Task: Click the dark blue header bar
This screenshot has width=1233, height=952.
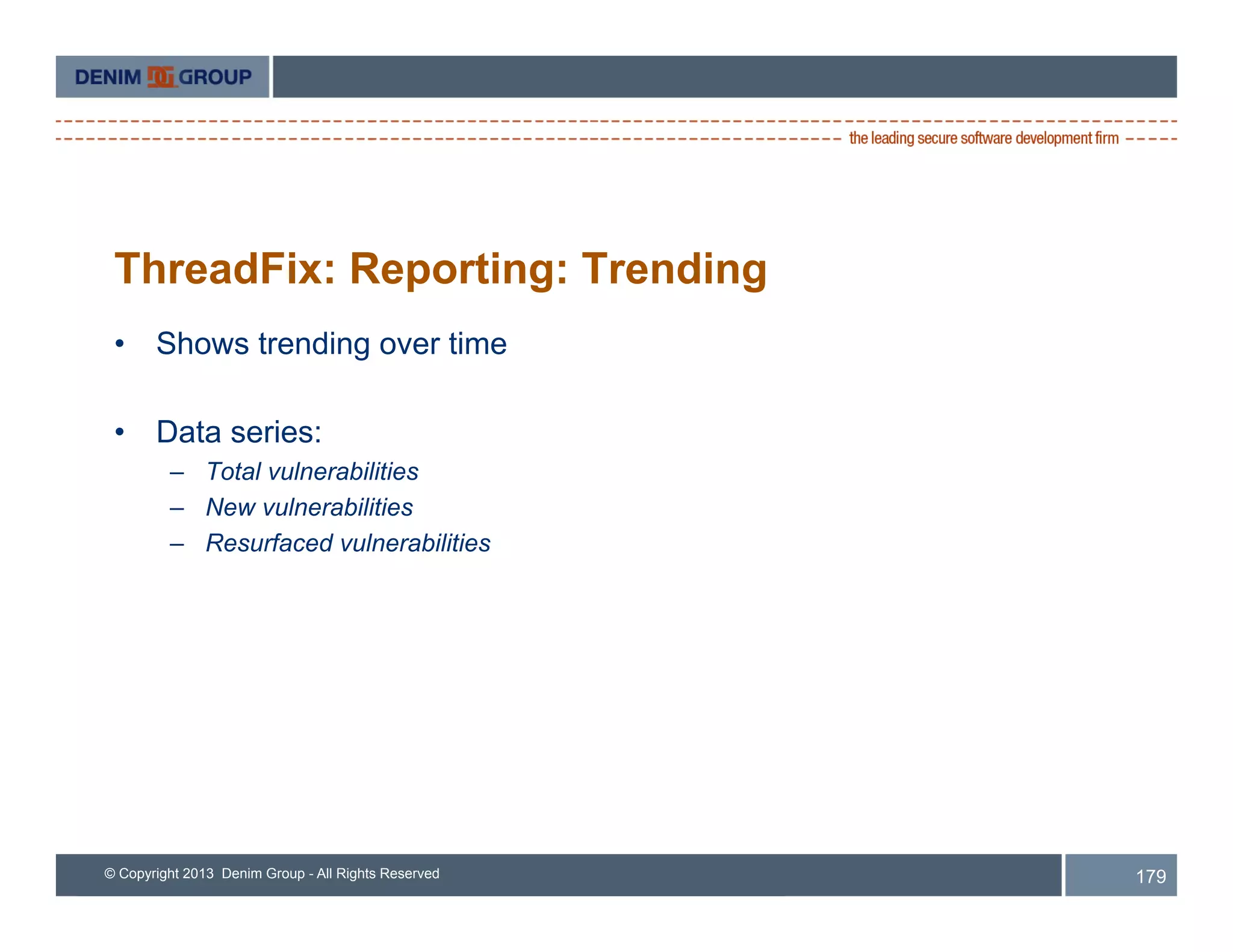Action: click(x=724, y=77)
